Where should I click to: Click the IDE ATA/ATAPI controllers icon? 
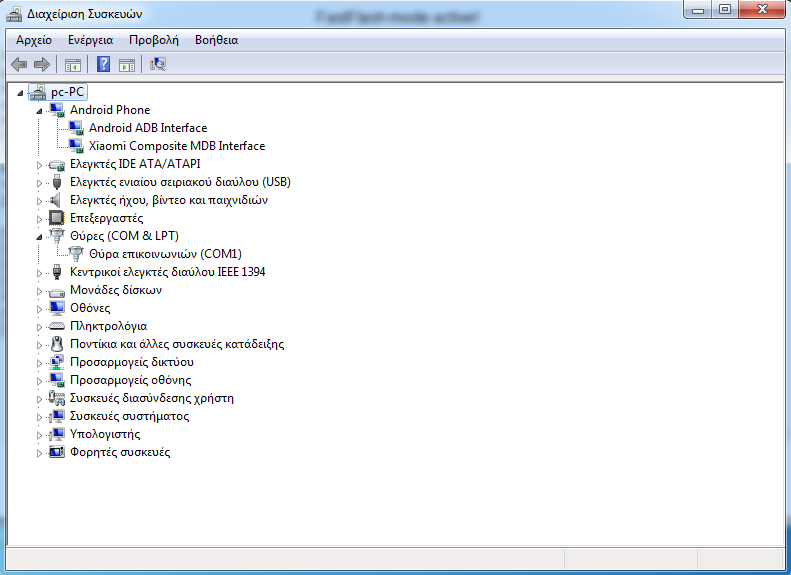[x=57, y=164]
